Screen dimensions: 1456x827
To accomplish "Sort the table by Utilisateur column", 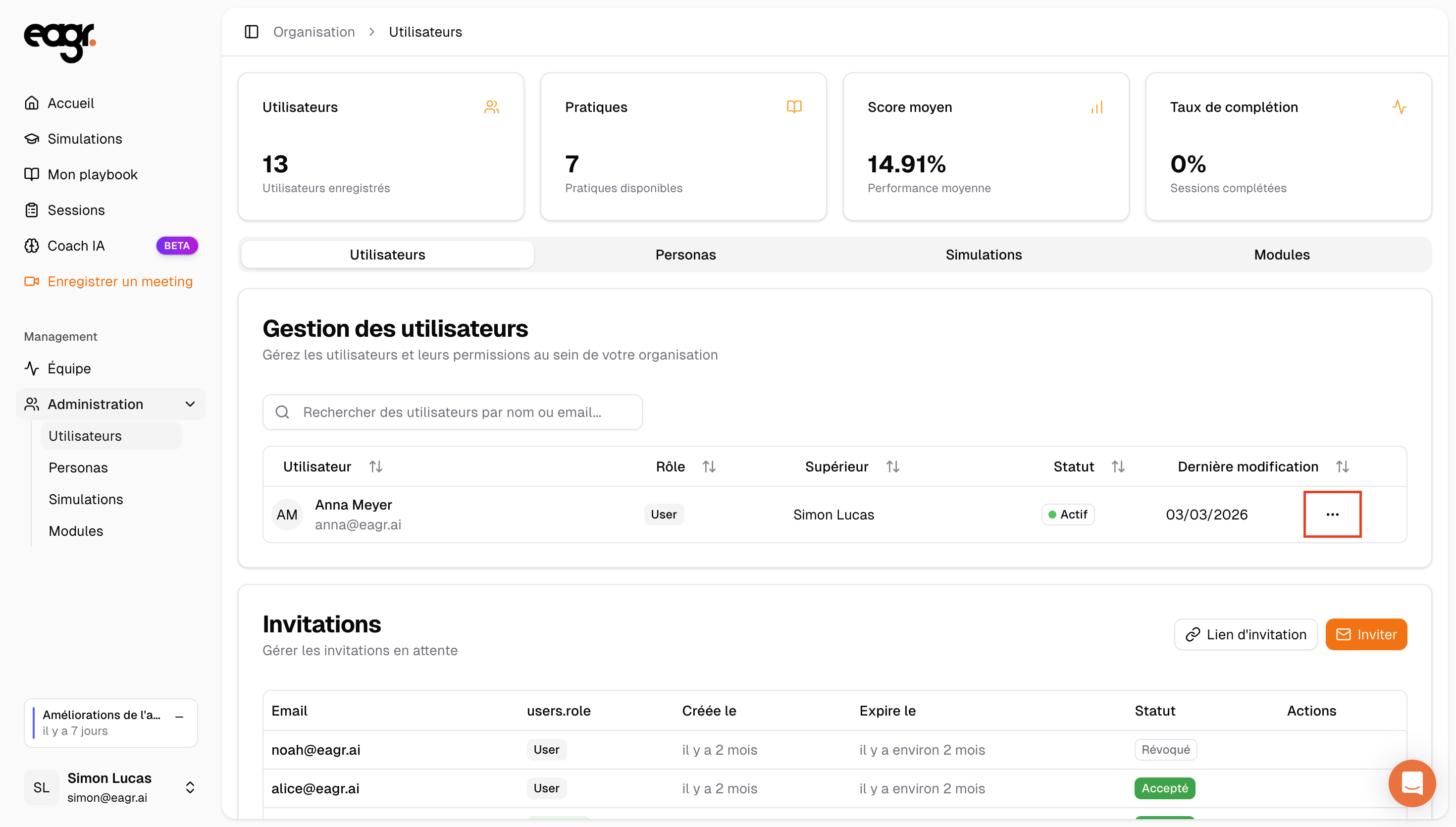I will 375,466.
